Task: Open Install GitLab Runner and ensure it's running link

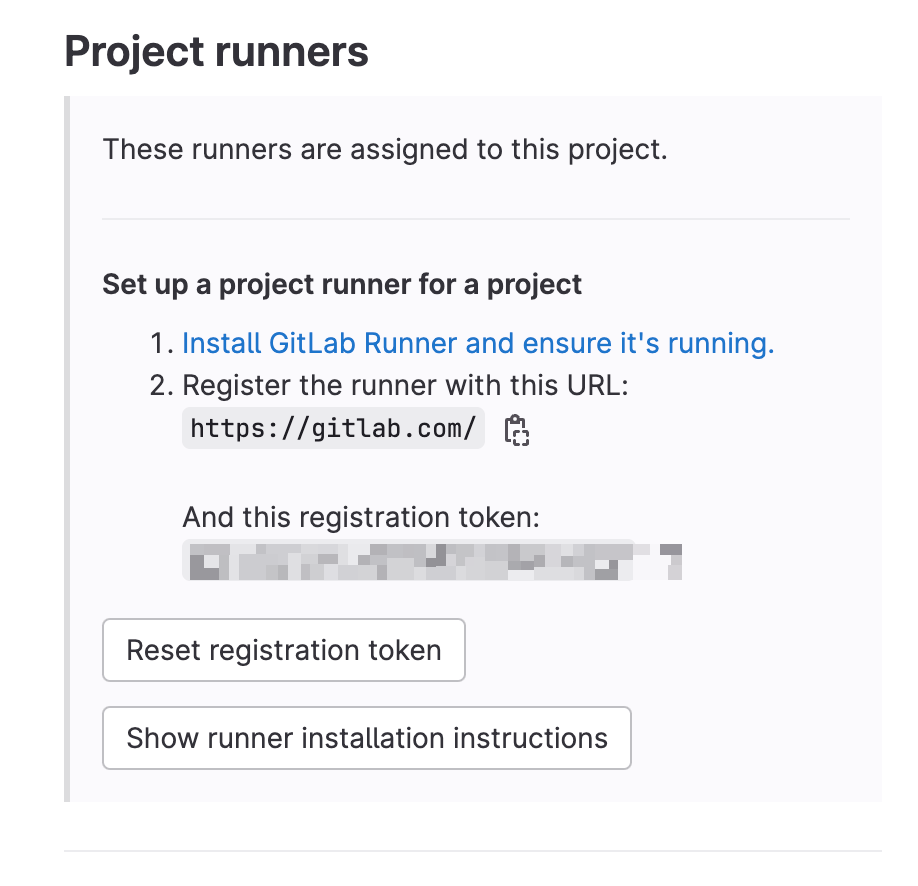Action: point(477,343)
